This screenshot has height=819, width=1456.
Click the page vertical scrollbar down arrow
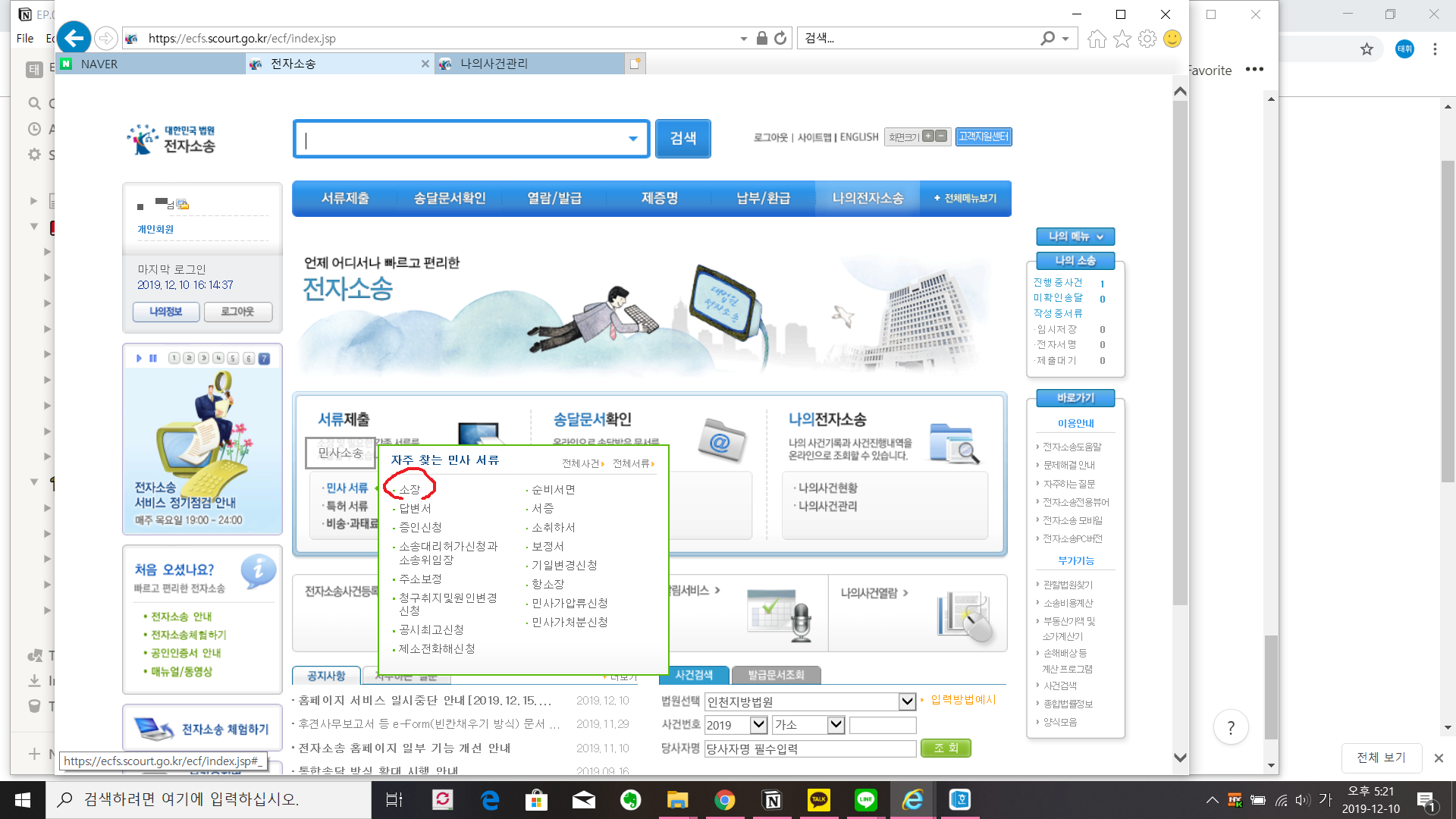point(1180,757)
